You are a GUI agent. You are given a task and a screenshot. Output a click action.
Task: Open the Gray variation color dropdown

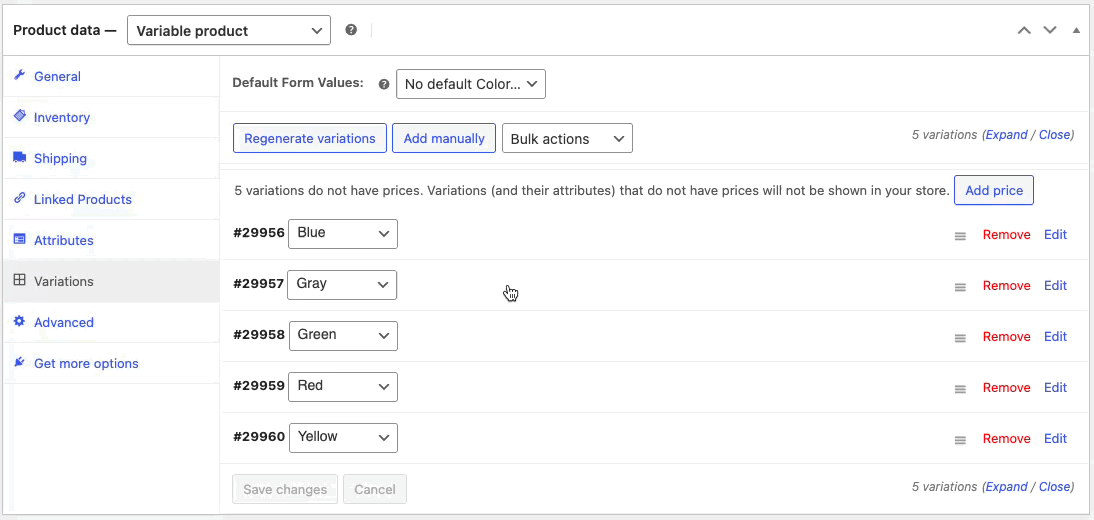342,285
